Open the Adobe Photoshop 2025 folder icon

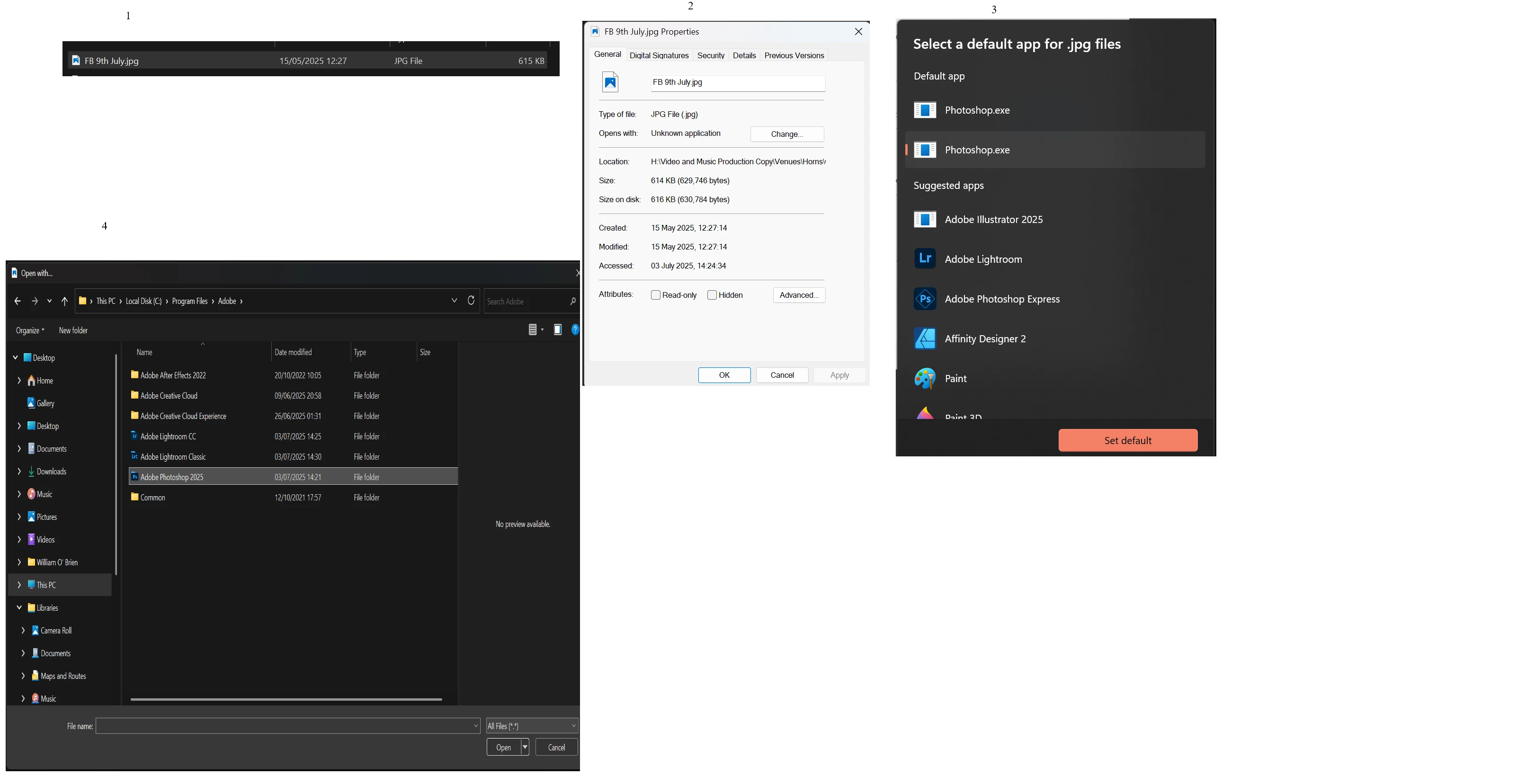(x=134, y=477)
